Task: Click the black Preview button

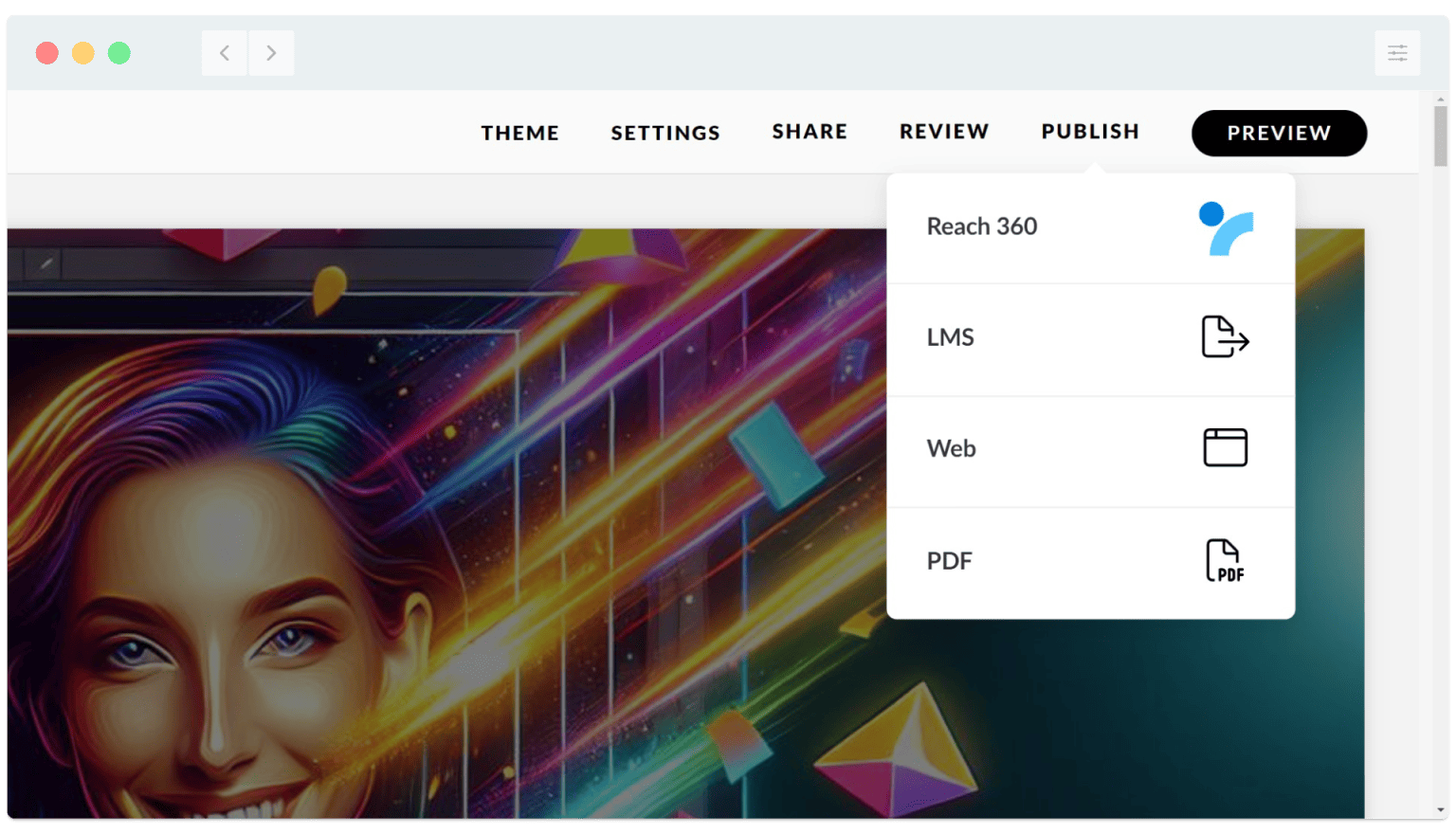Action: coord(1279,134)
